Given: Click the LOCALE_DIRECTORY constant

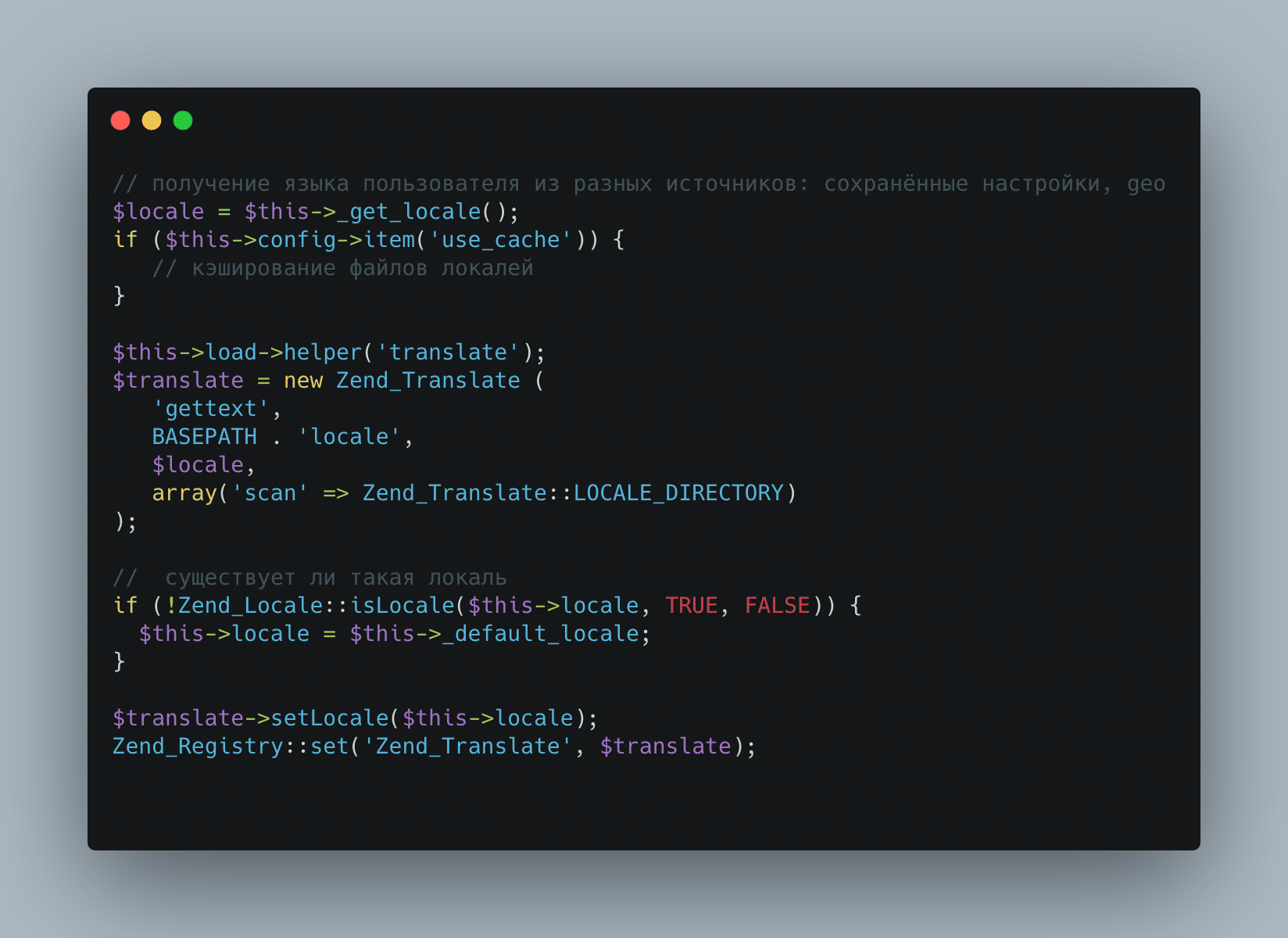Looking at the screenshot, I should pos(678,493).
